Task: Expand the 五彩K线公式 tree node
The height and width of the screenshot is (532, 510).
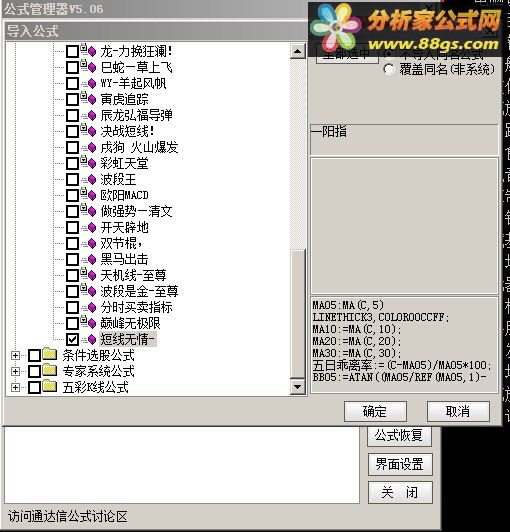Action: coord(15,387)
